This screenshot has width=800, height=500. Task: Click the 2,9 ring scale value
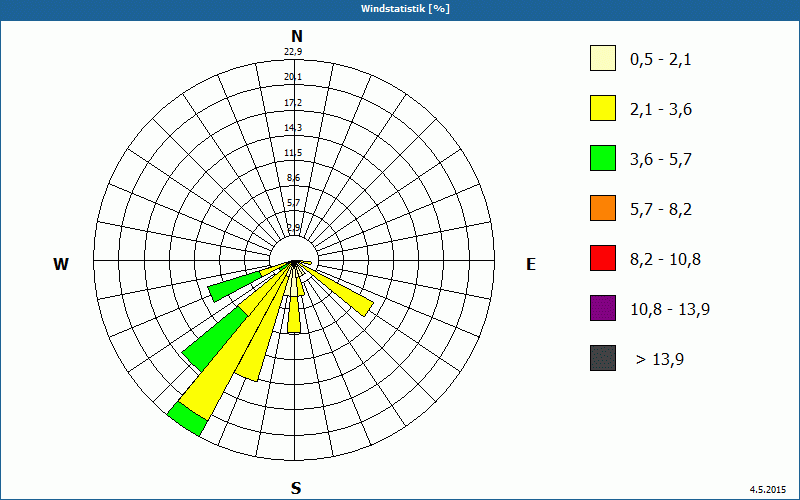coord(293,228)
